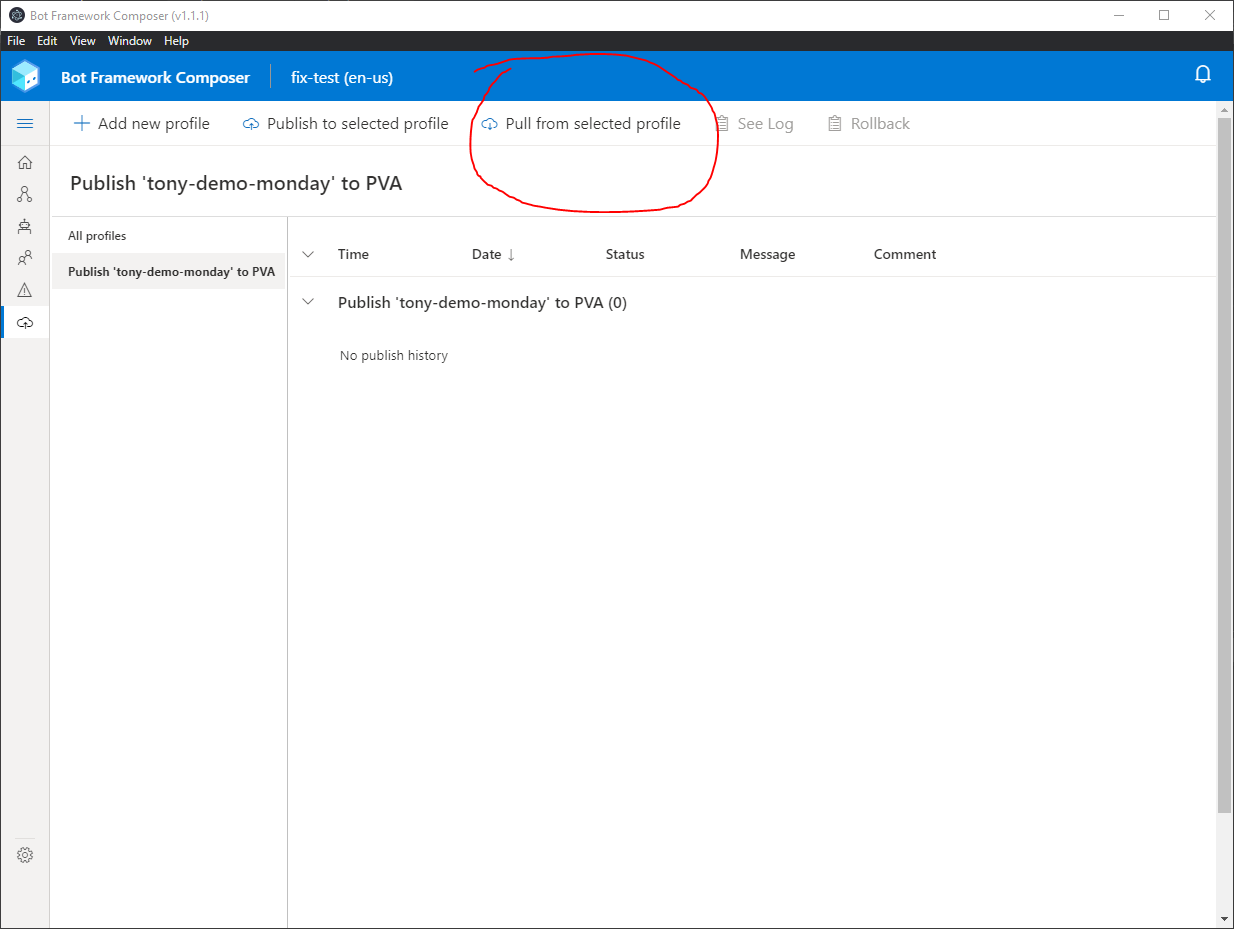The width and height of the screenshot is (1234, 929).
Task: Open the hamburger navigation menu
Action: click(x=25, y=124)
